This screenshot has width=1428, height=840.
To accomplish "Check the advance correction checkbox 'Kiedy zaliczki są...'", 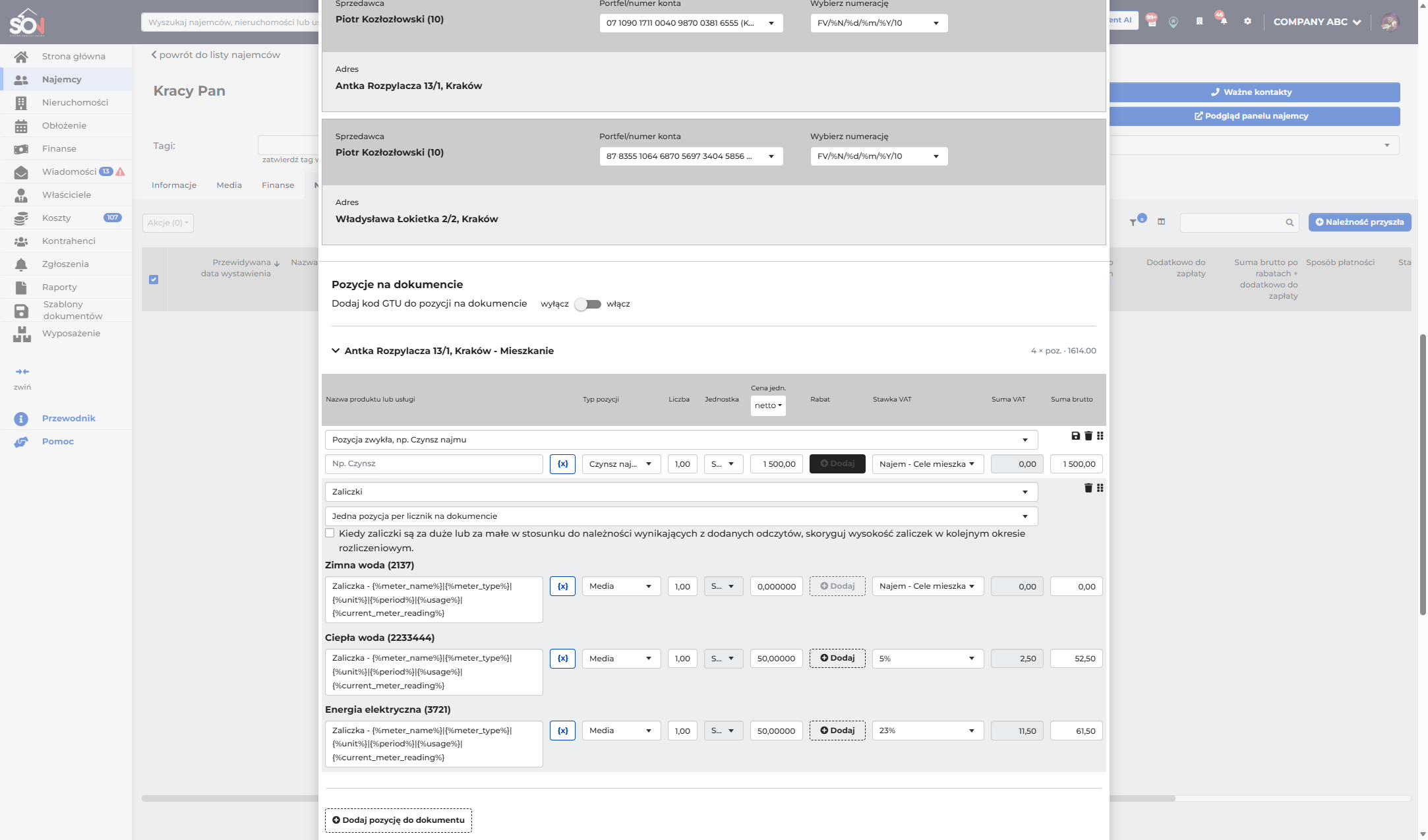I will [330, 533].
